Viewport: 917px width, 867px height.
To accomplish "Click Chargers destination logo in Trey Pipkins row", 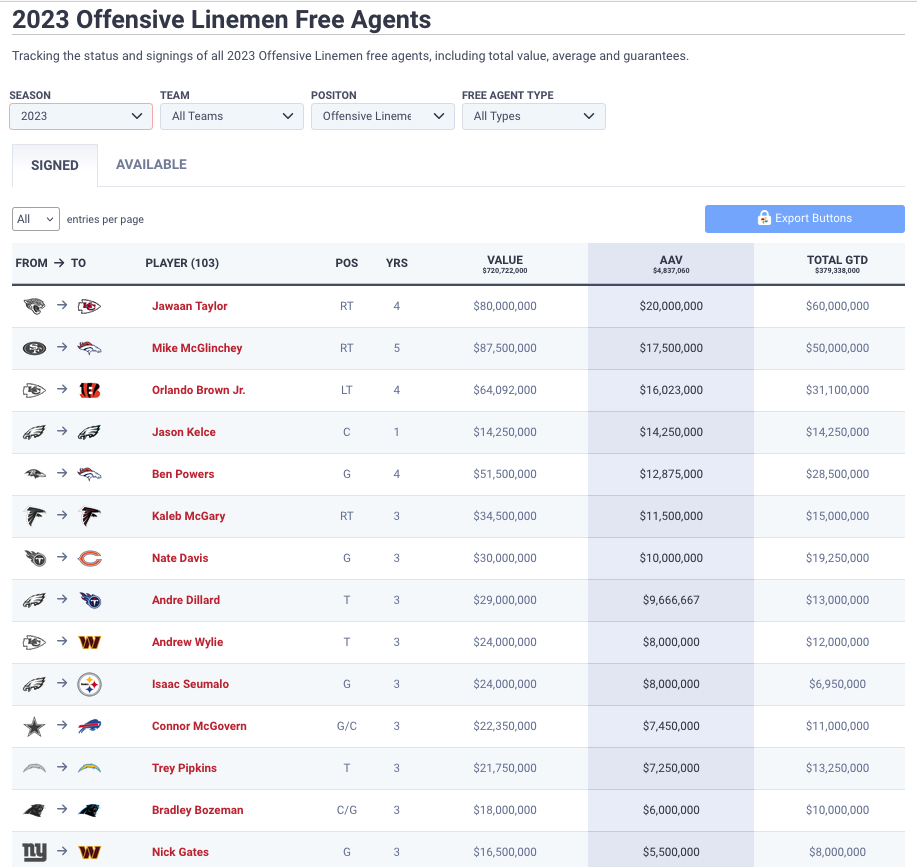I will coord(89,768).
